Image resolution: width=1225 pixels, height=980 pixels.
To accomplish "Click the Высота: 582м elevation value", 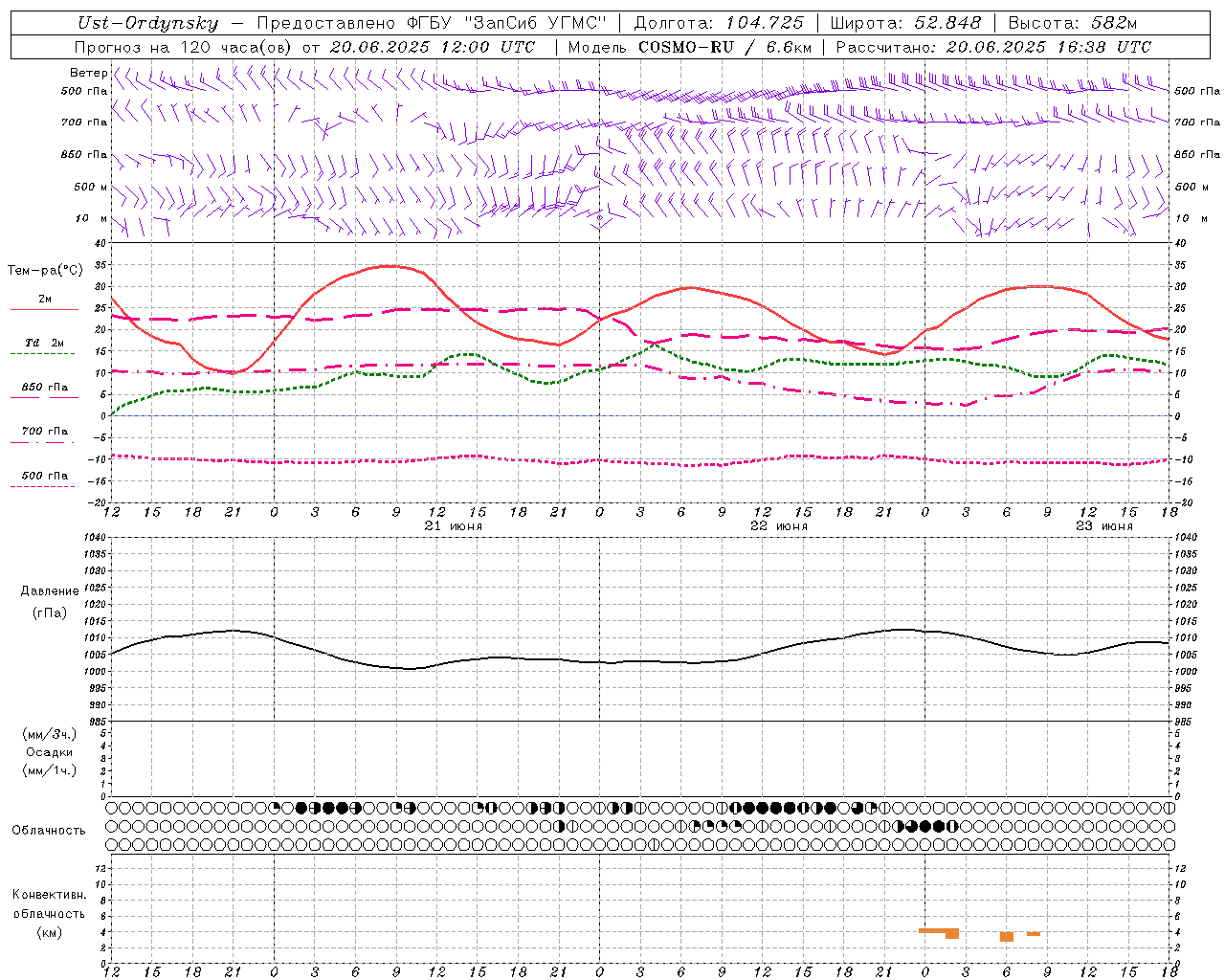I will pyautogui.click(x=1073, y=23).
